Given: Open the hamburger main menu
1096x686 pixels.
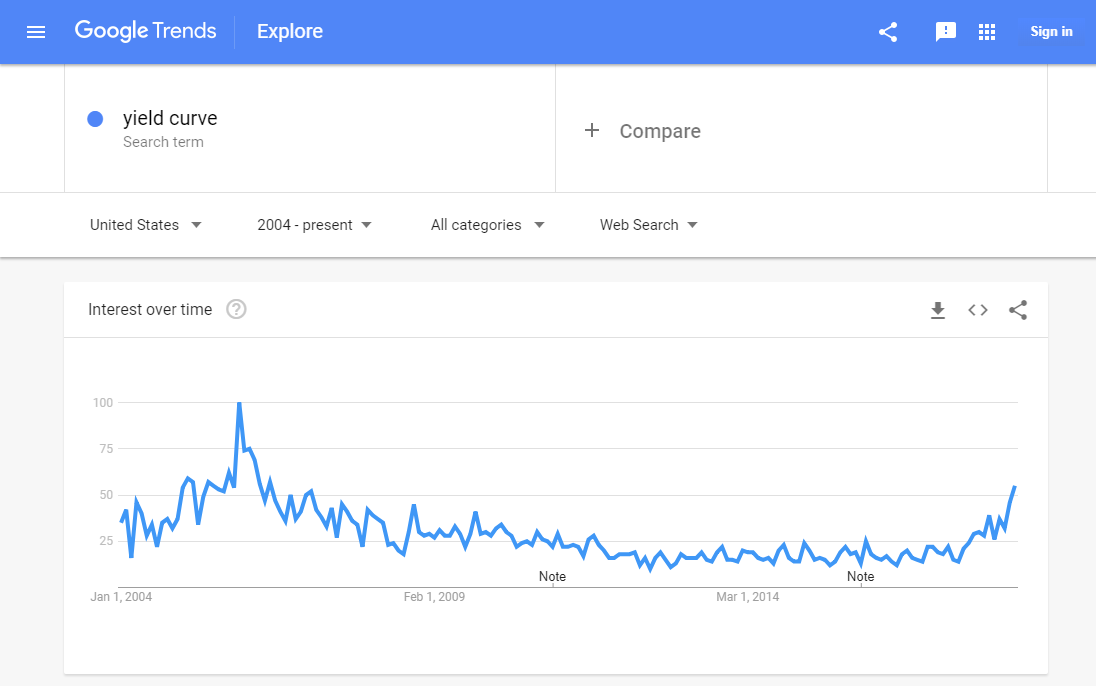Looking at the screenshot, I should tap(36, 32).
